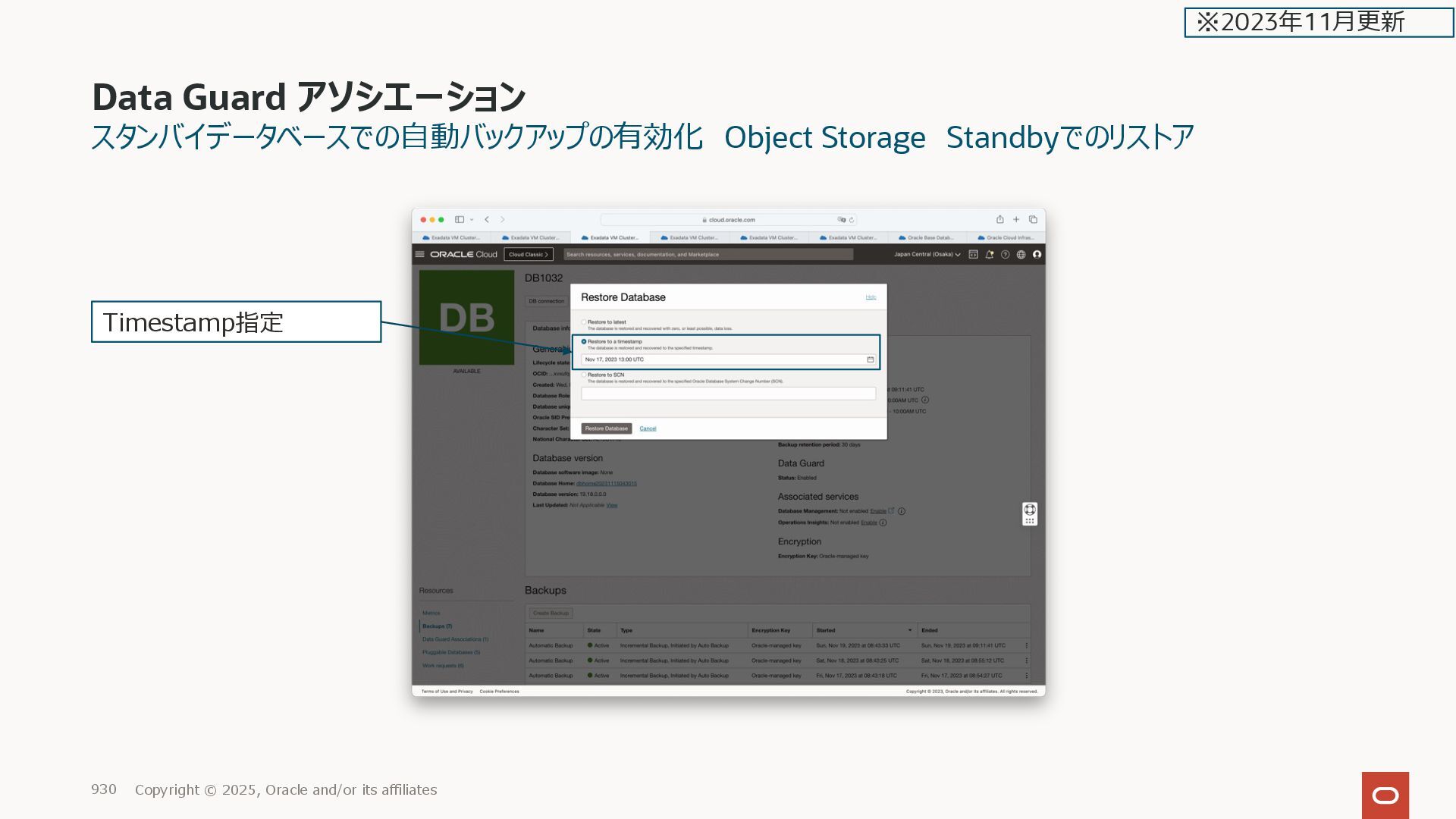
Task: Click the SCN number input field
Action: (728, 394)
